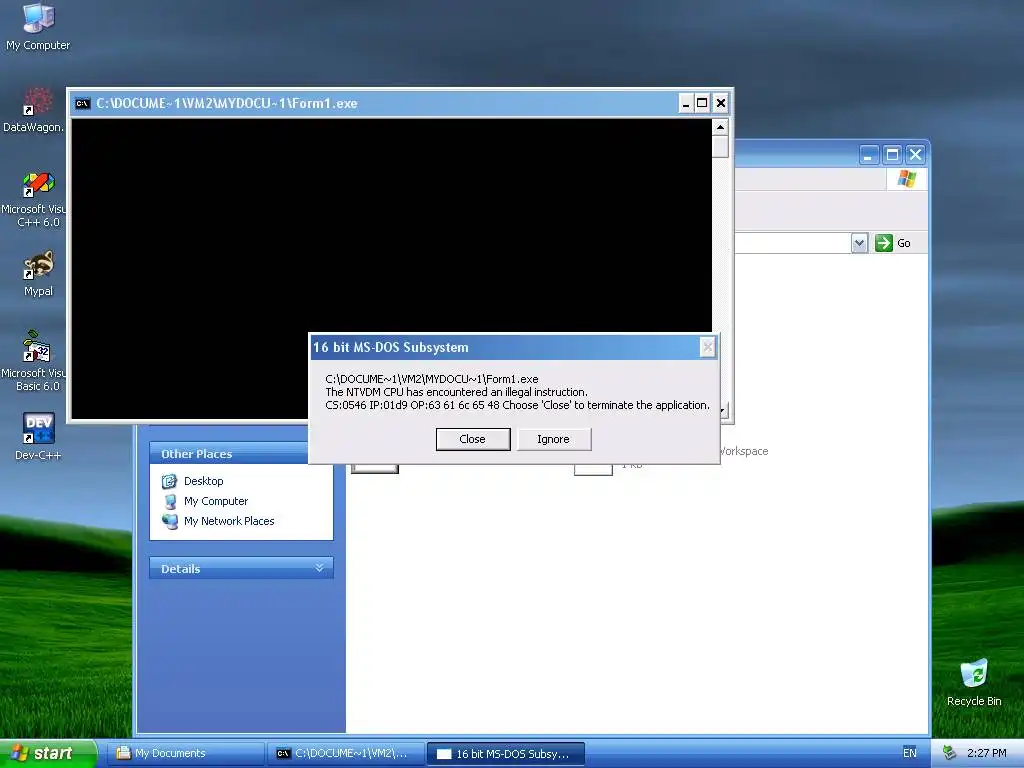Maximize the My Documents Explorer window

pyautogui.click(x=892, y=155)
